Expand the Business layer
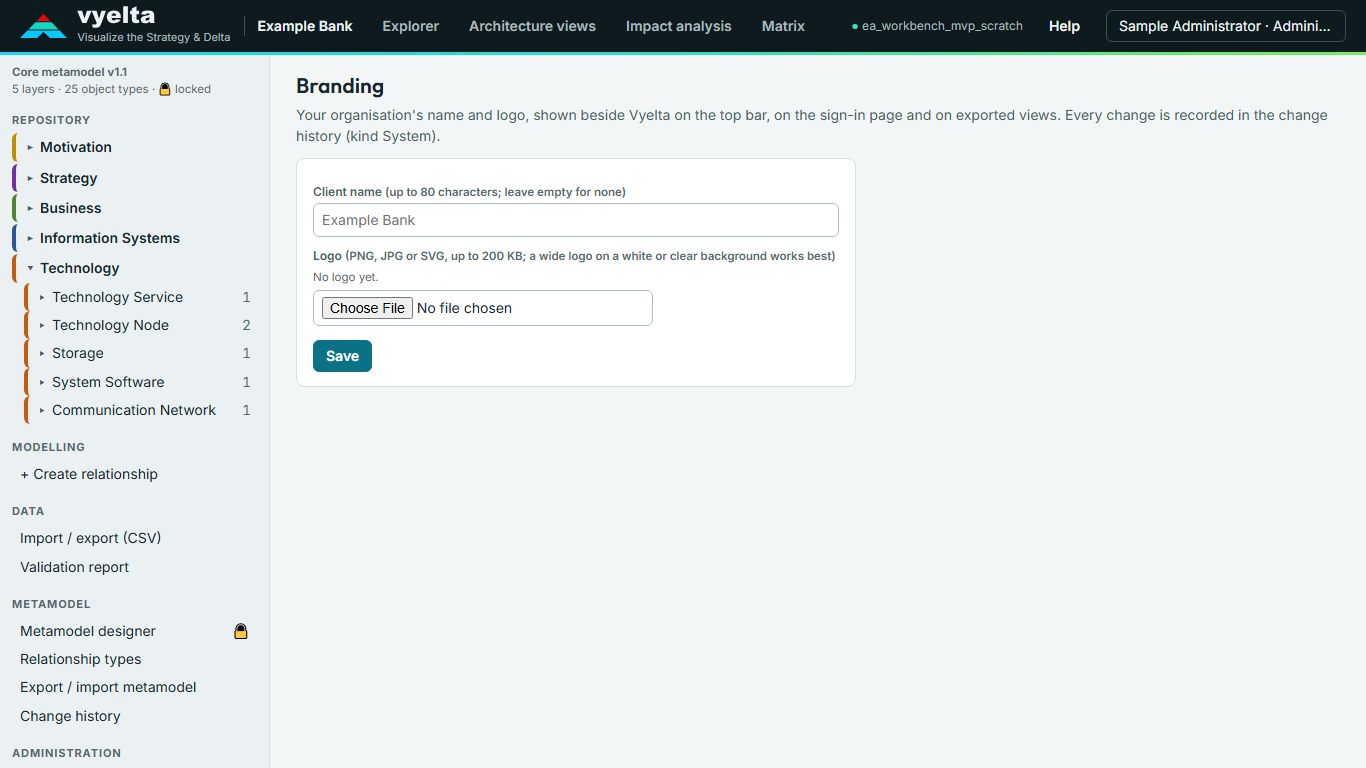 pos(30,208)
